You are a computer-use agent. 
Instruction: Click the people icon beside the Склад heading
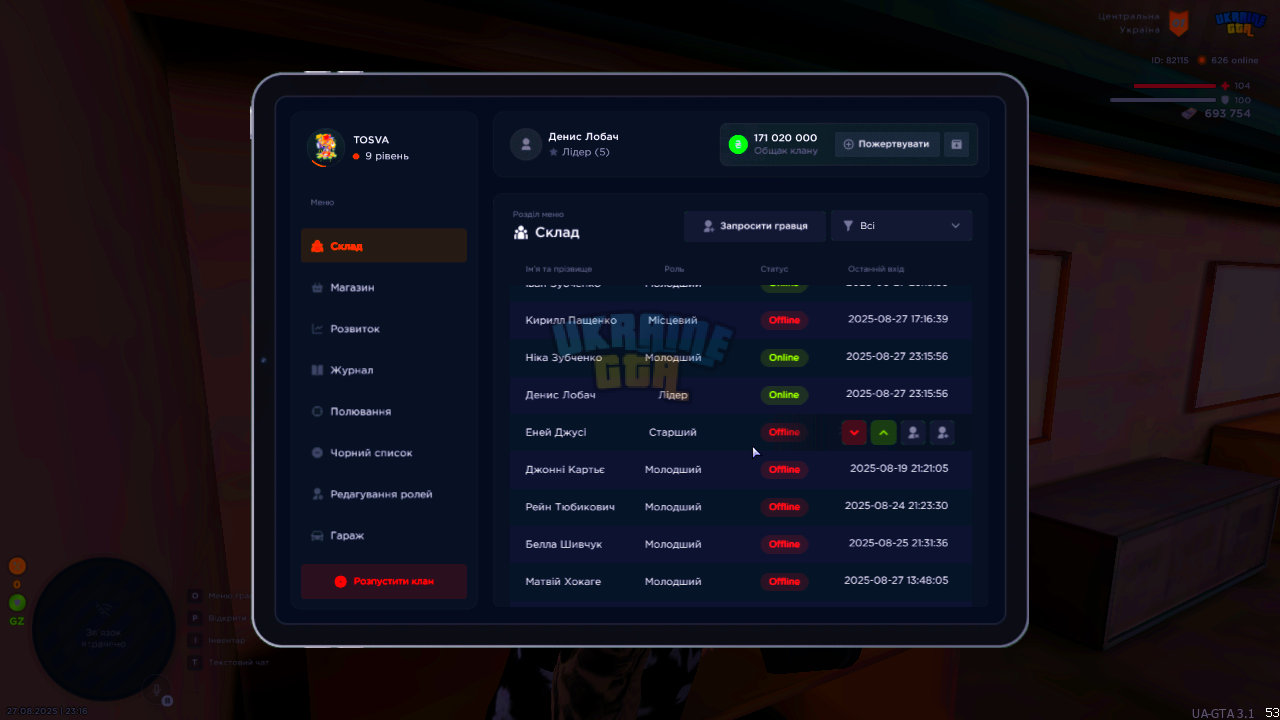tap(521, 233)
